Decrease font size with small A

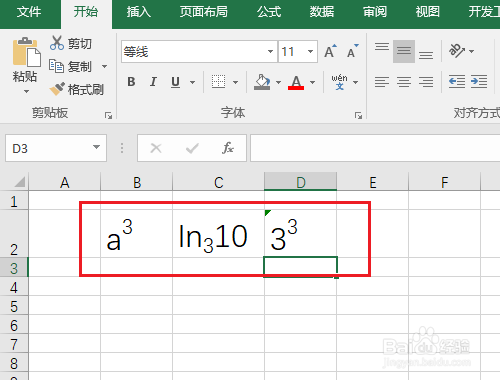click(353, 51)
